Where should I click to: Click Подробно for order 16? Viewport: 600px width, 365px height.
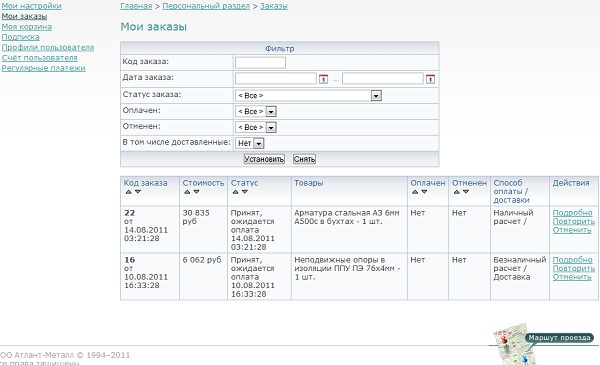click(x=572, y=260)
